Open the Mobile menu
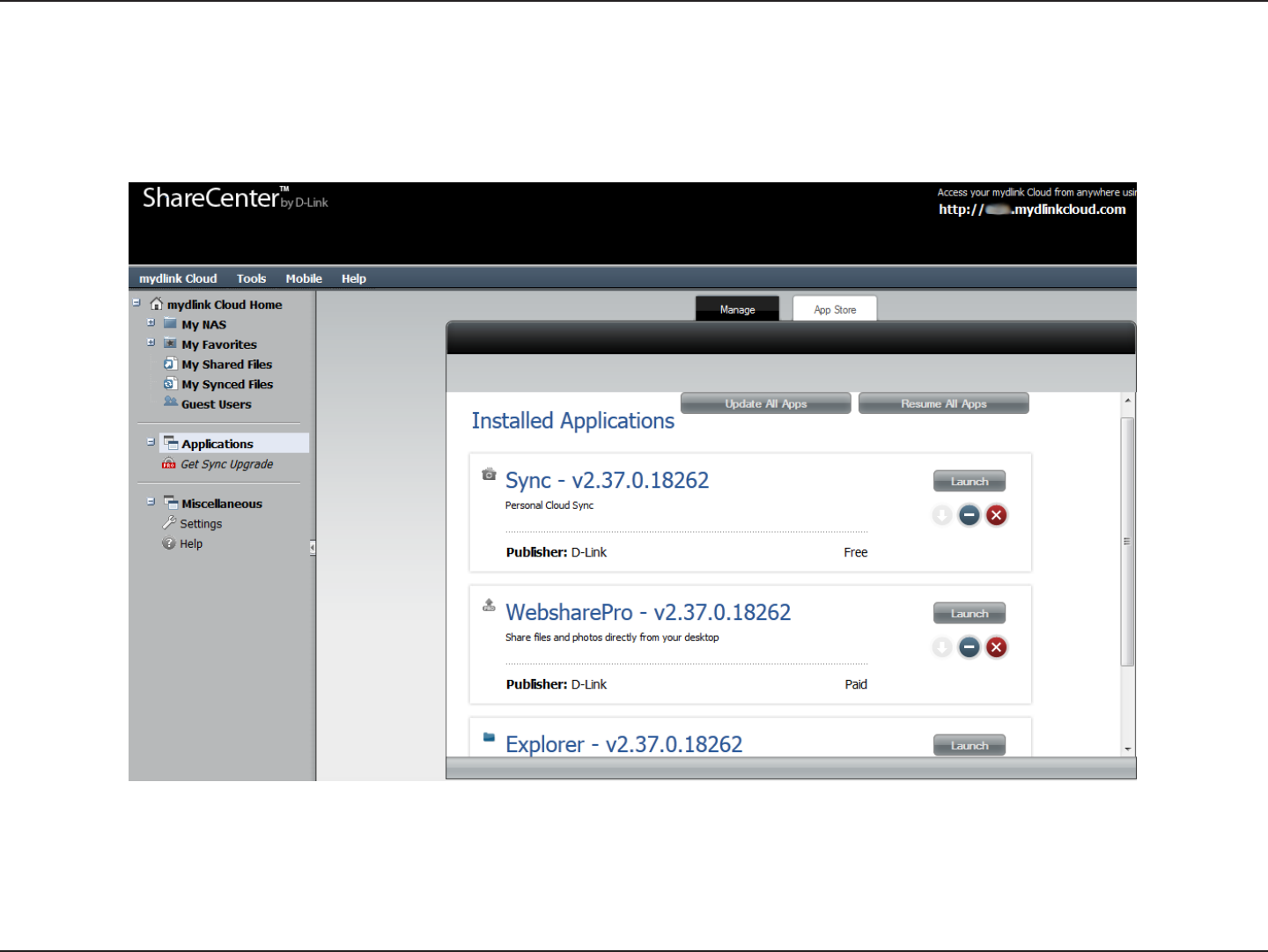Viewport: 1268px width, 952px height. coord(304,278)
